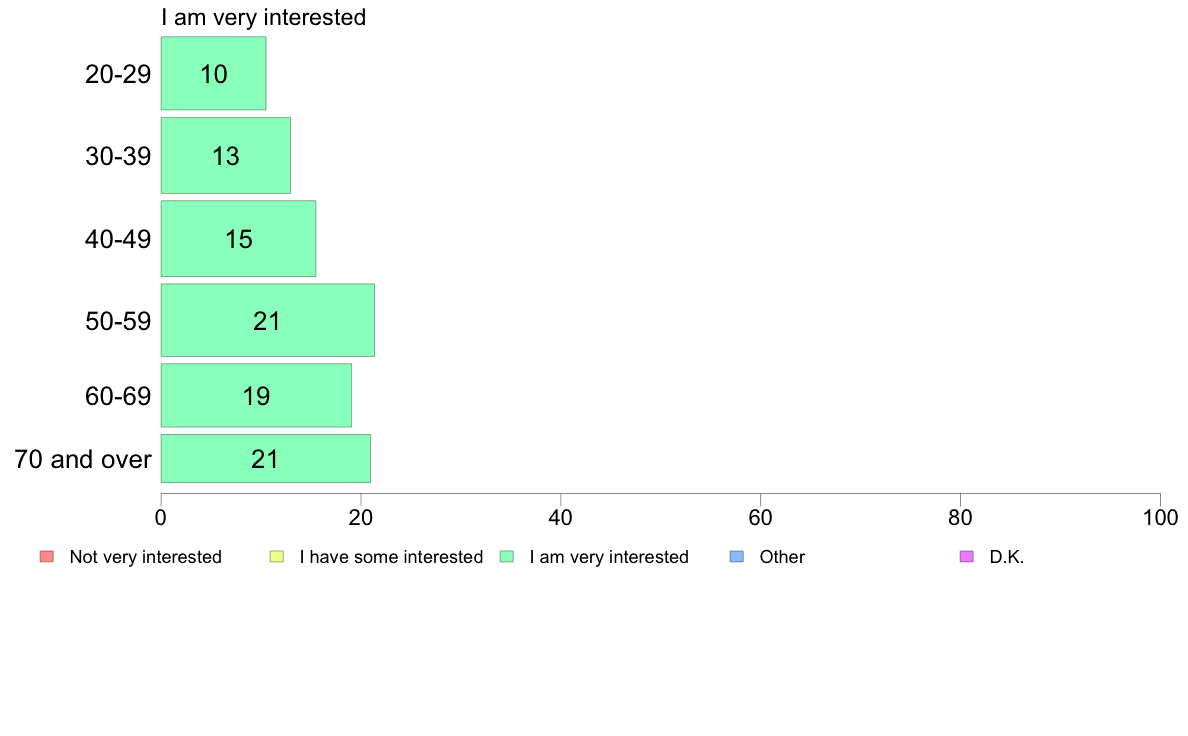Select the 70 and over bar
Image resolution: width=1188 pixels, height=736 pixels.
click(265, 459)
